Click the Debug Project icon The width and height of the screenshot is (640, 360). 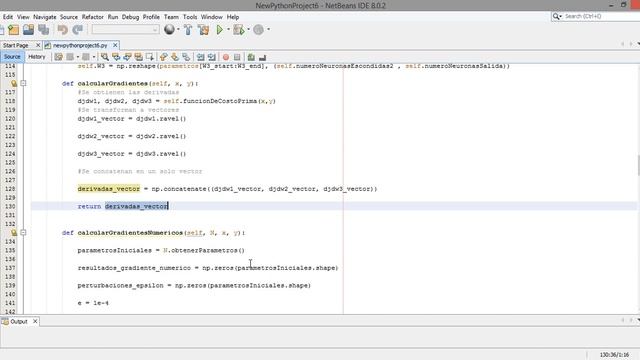tap(239, 29)
